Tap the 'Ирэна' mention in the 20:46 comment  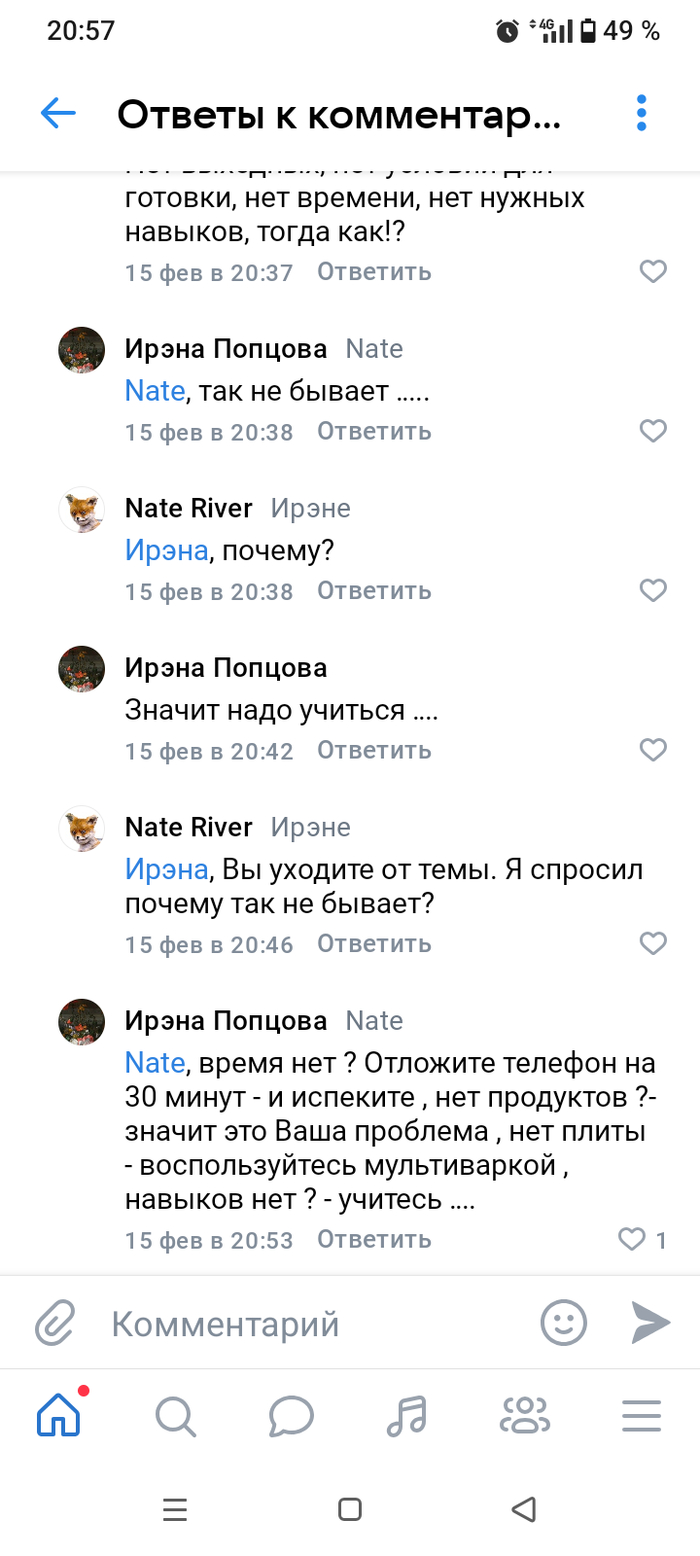point(166,870)
